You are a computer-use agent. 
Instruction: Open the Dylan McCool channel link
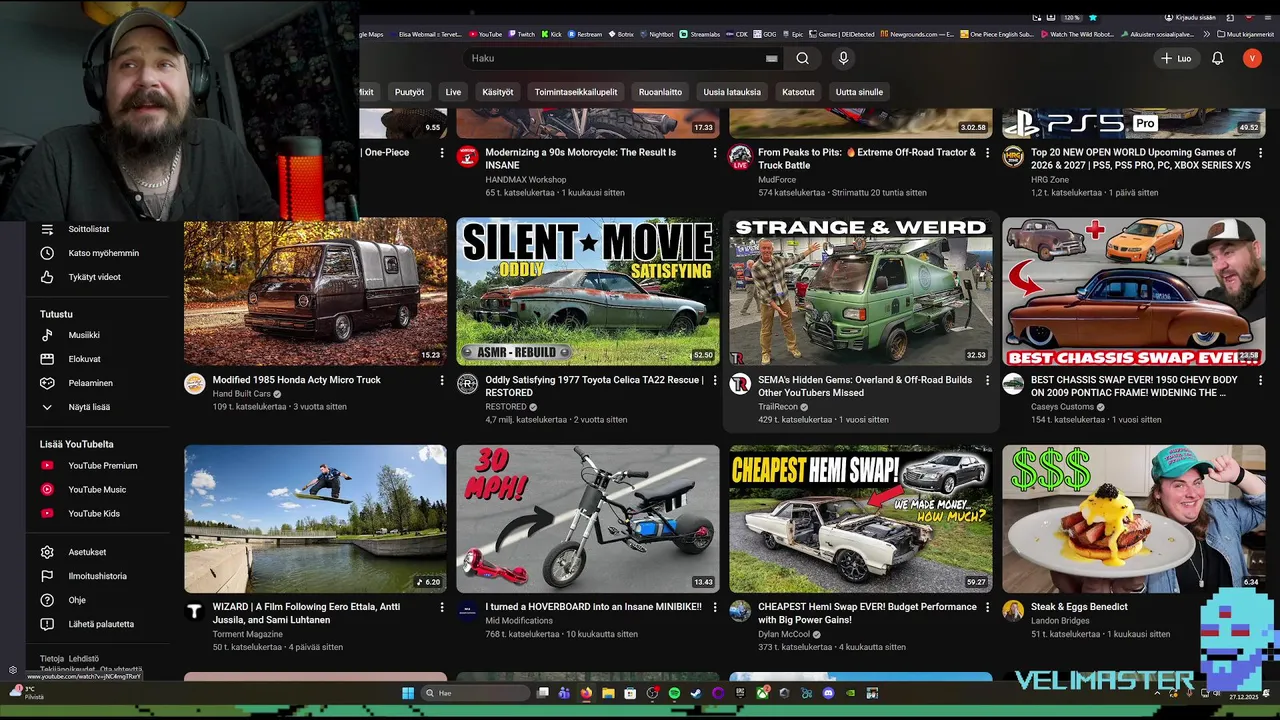(783, 634)
